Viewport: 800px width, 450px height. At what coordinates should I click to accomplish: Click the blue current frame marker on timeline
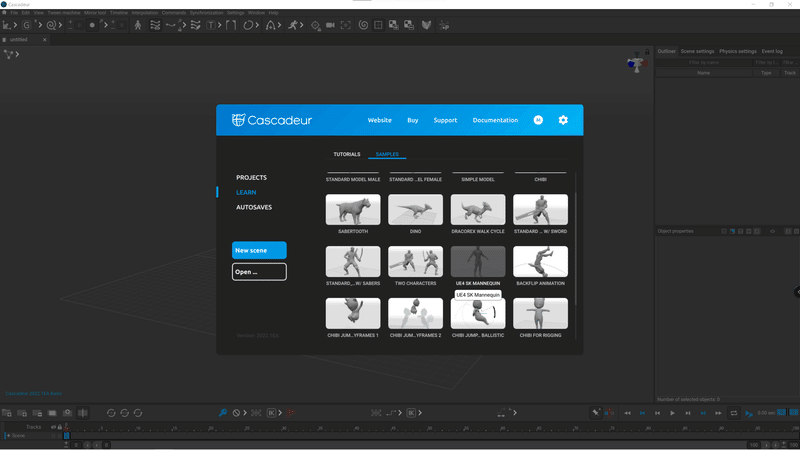[66, 436]
